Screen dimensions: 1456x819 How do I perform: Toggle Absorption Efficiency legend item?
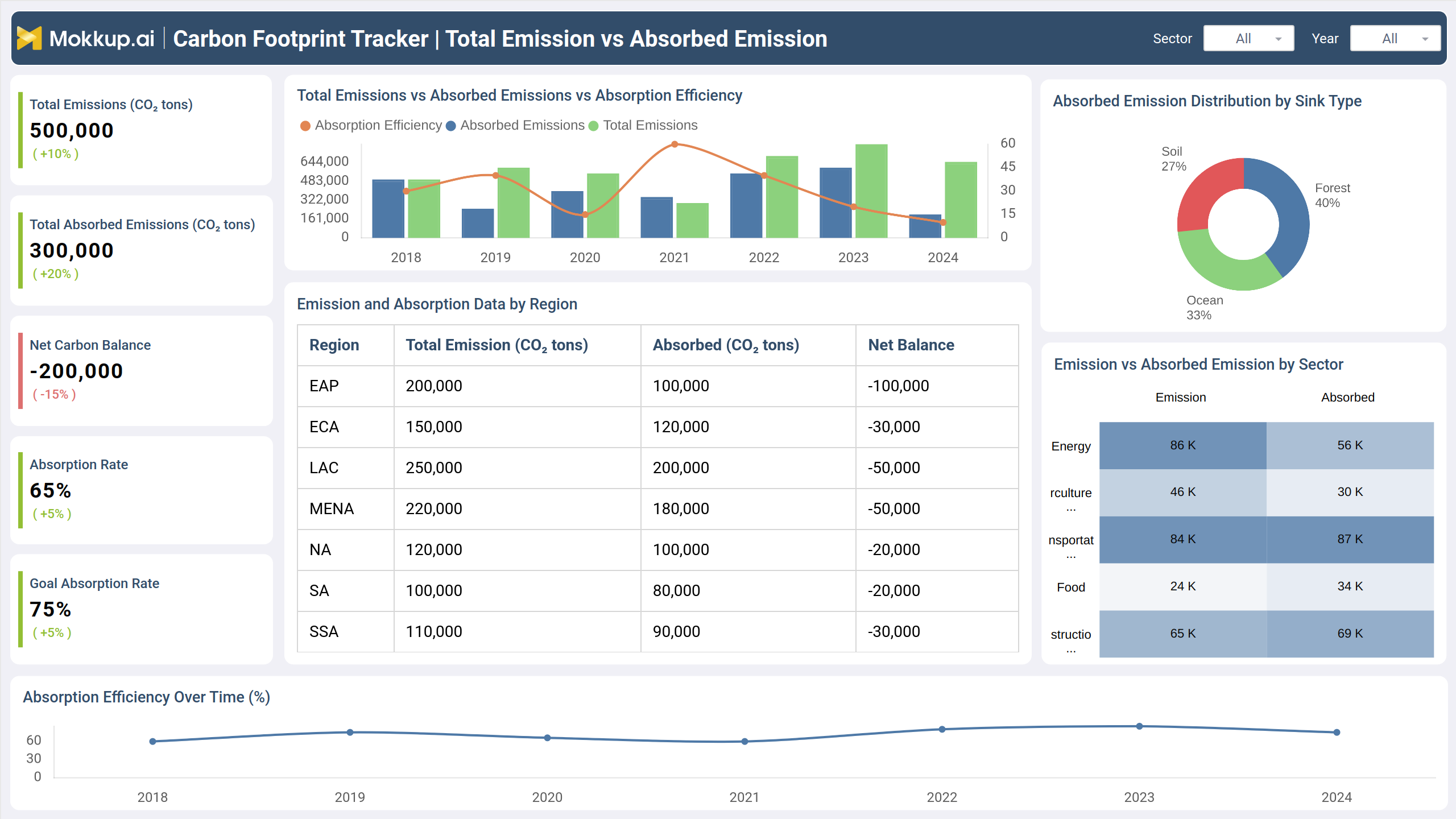371,125
